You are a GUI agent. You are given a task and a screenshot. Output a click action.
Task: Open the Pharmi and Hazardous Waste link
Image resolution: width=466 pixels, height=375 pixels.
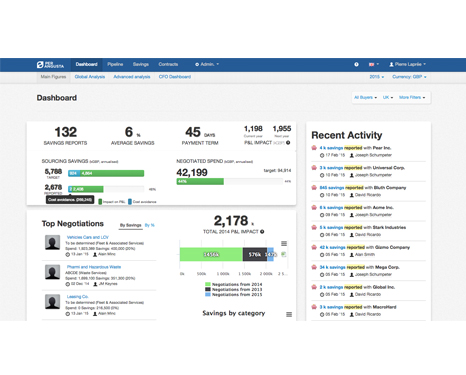[x=94, y=267]
